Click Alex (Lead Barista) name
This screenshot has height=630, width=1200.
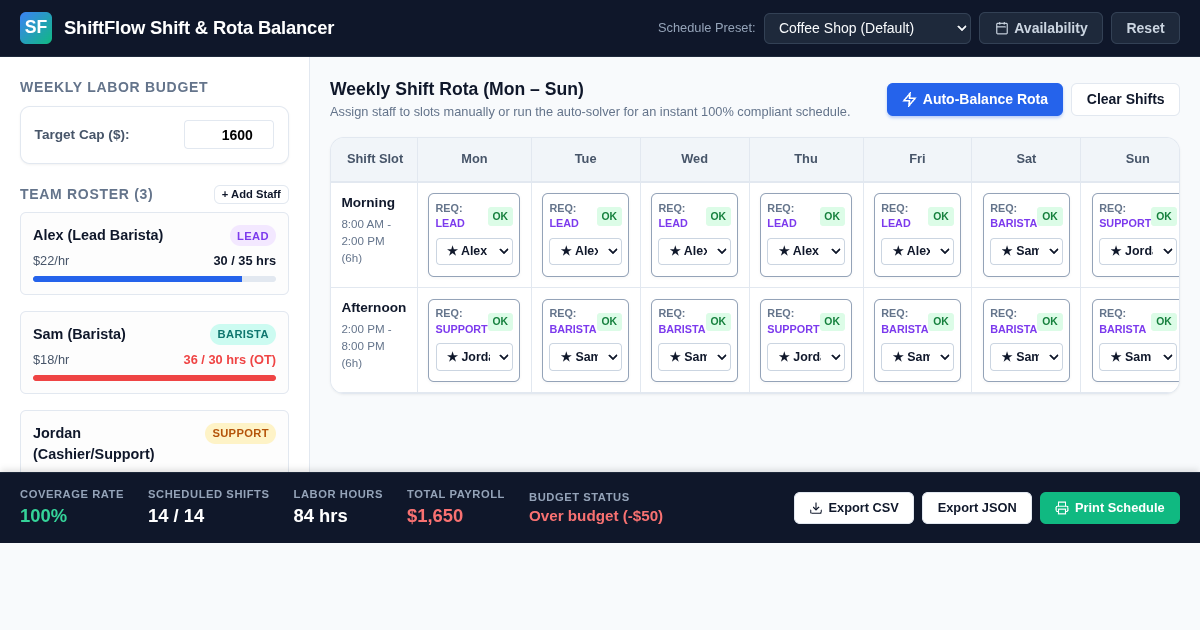click(98, 235)
